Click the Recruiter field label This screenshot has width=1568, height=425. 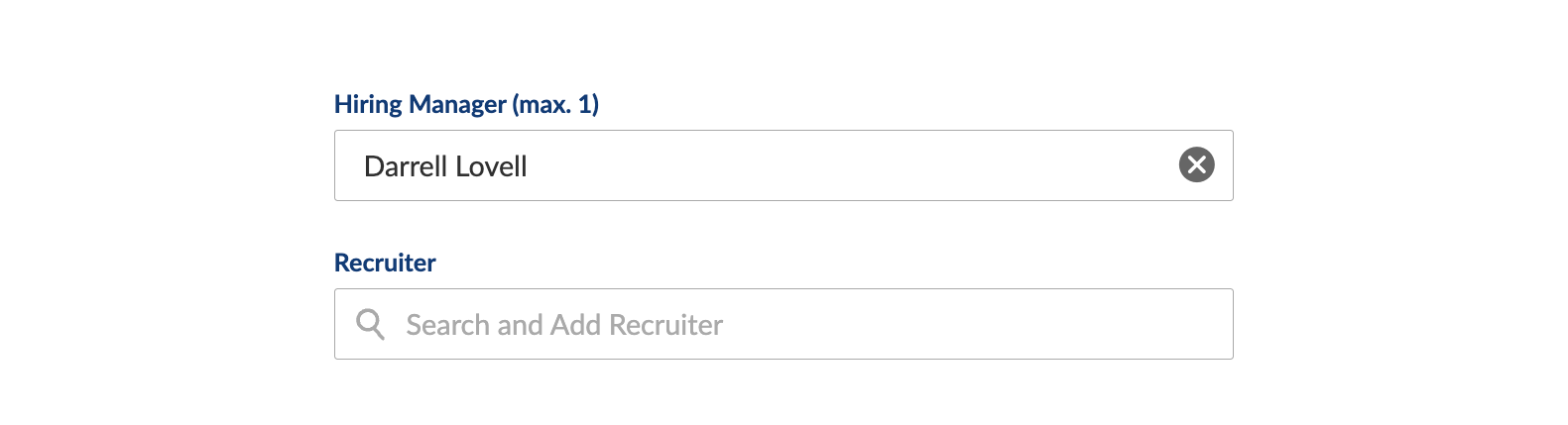click(x=385, y=263)
